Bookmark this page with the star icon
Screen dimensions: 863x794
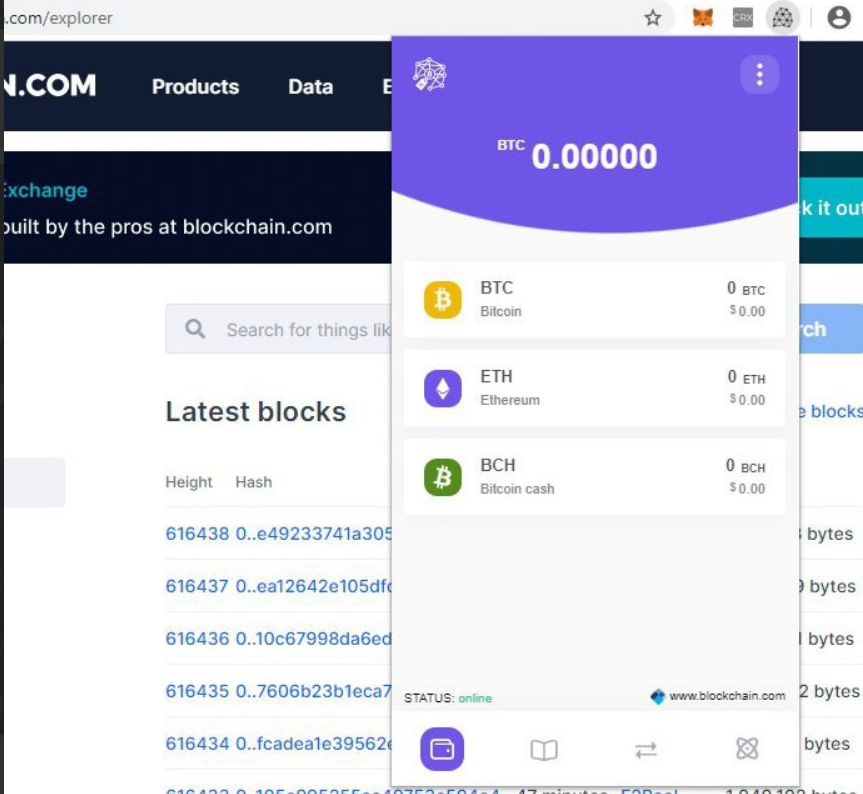tap(653, 18)
